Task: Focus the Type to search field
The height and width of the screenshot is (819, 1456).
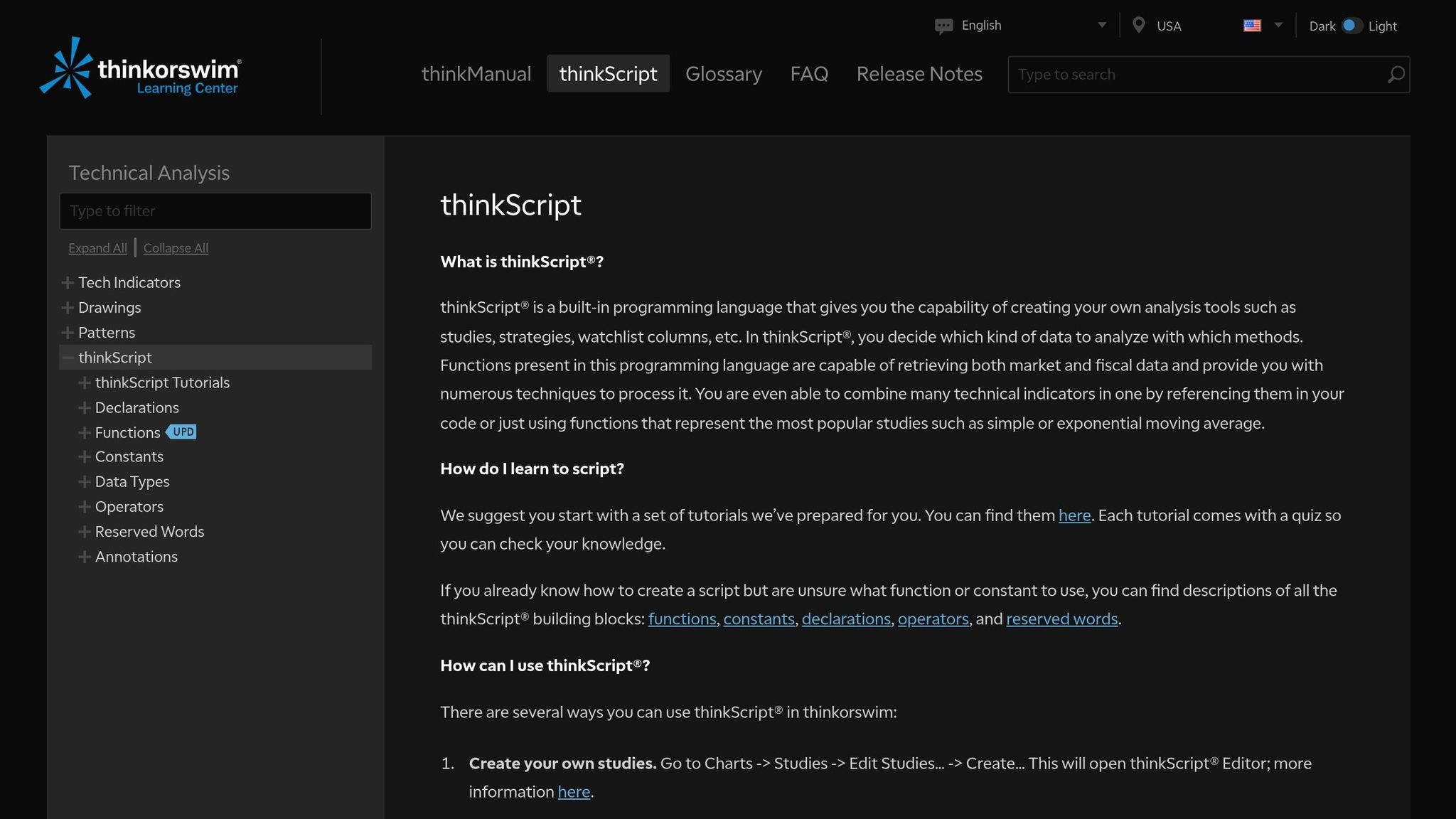Action: tap(1209, 75)
